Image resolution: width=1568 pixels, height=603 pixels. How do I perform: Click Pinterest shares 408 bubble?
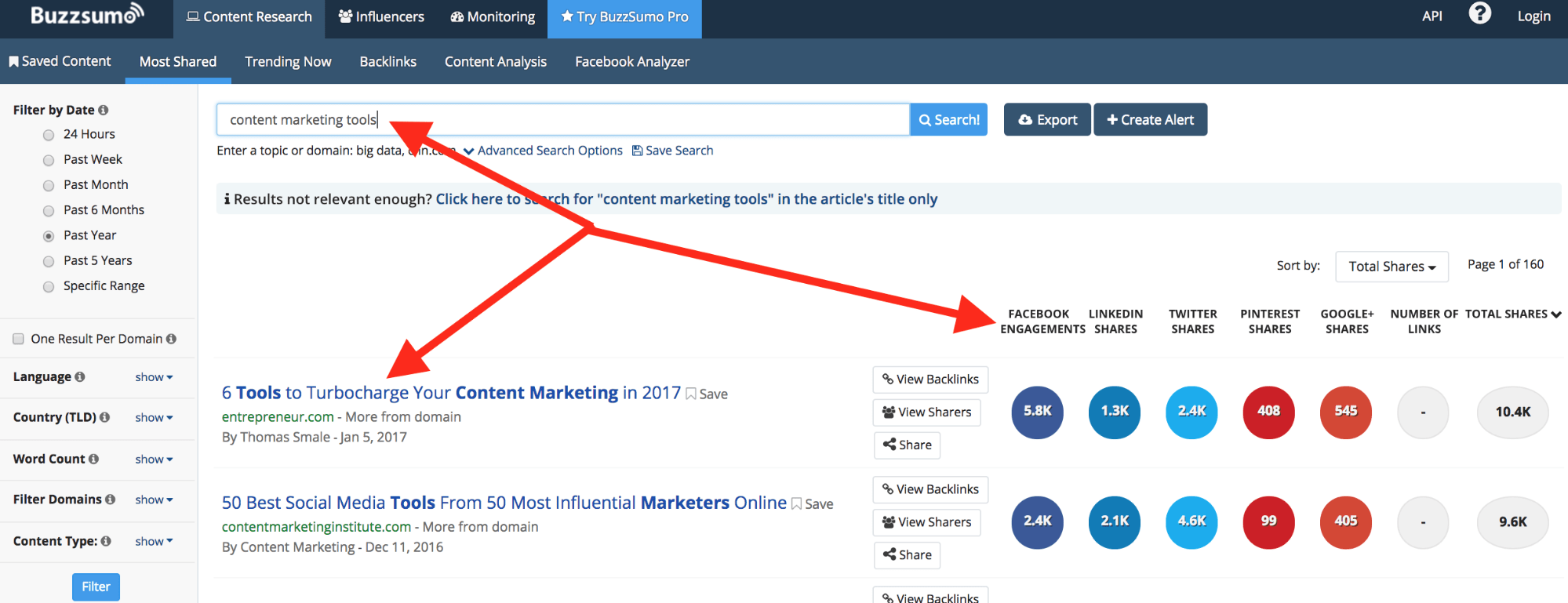pyautogui.click(x=1268, y=412)
